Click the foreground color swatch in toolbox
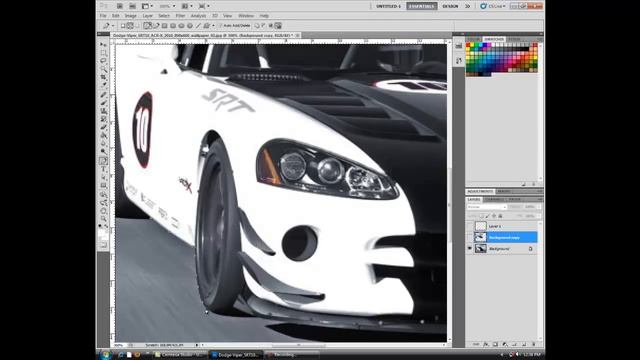Viewport: 640px width, 360px height. (101, 232)
